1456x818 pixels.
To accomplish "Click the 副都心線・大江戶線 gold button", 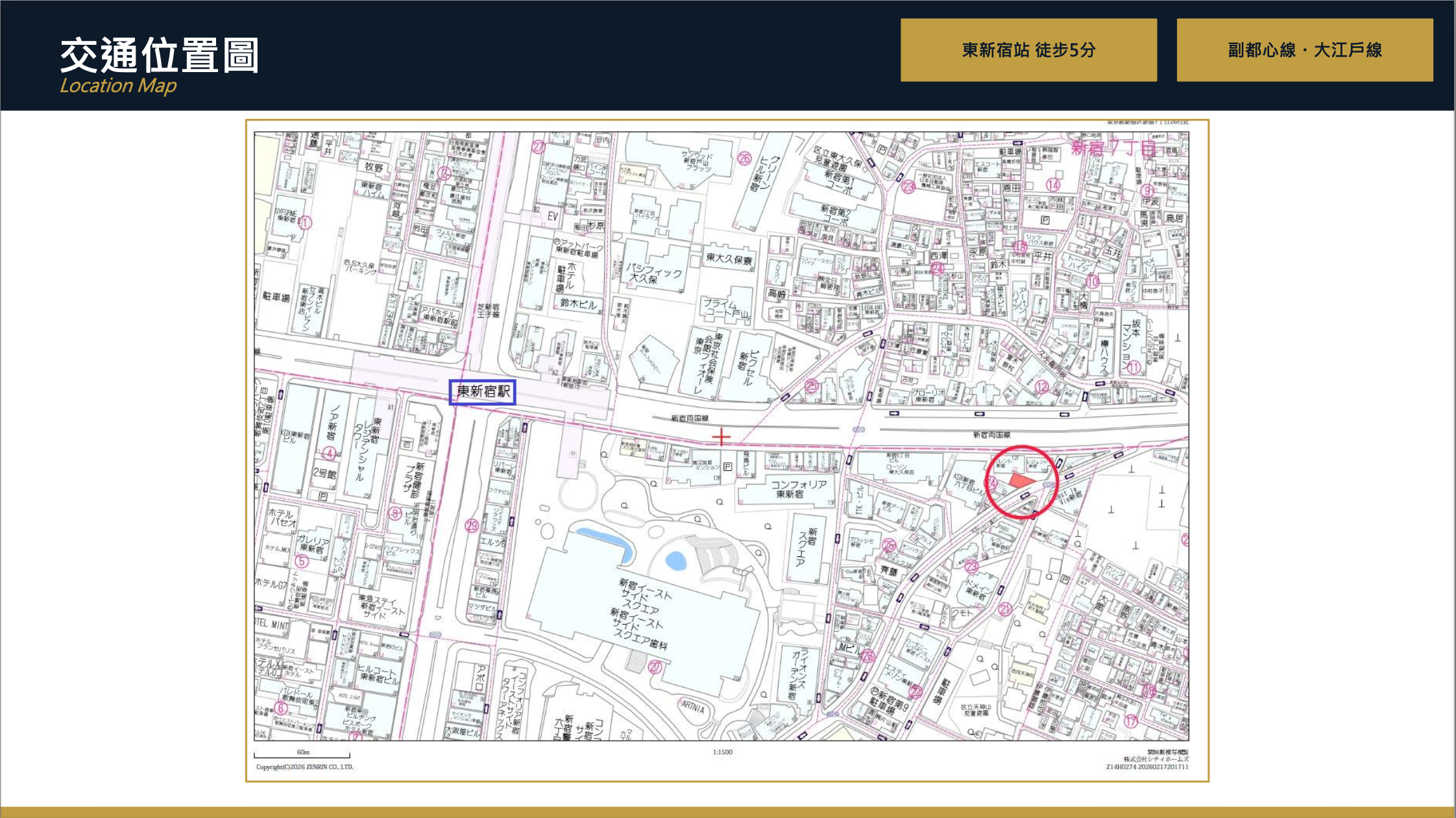I will [1305, 50].
